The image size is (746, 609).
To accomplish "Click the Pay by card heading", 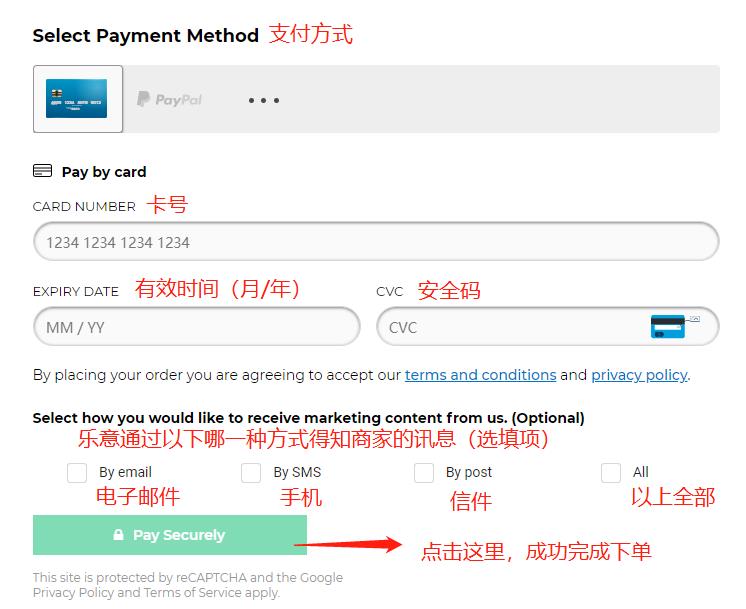I will (x=103, y=172).
